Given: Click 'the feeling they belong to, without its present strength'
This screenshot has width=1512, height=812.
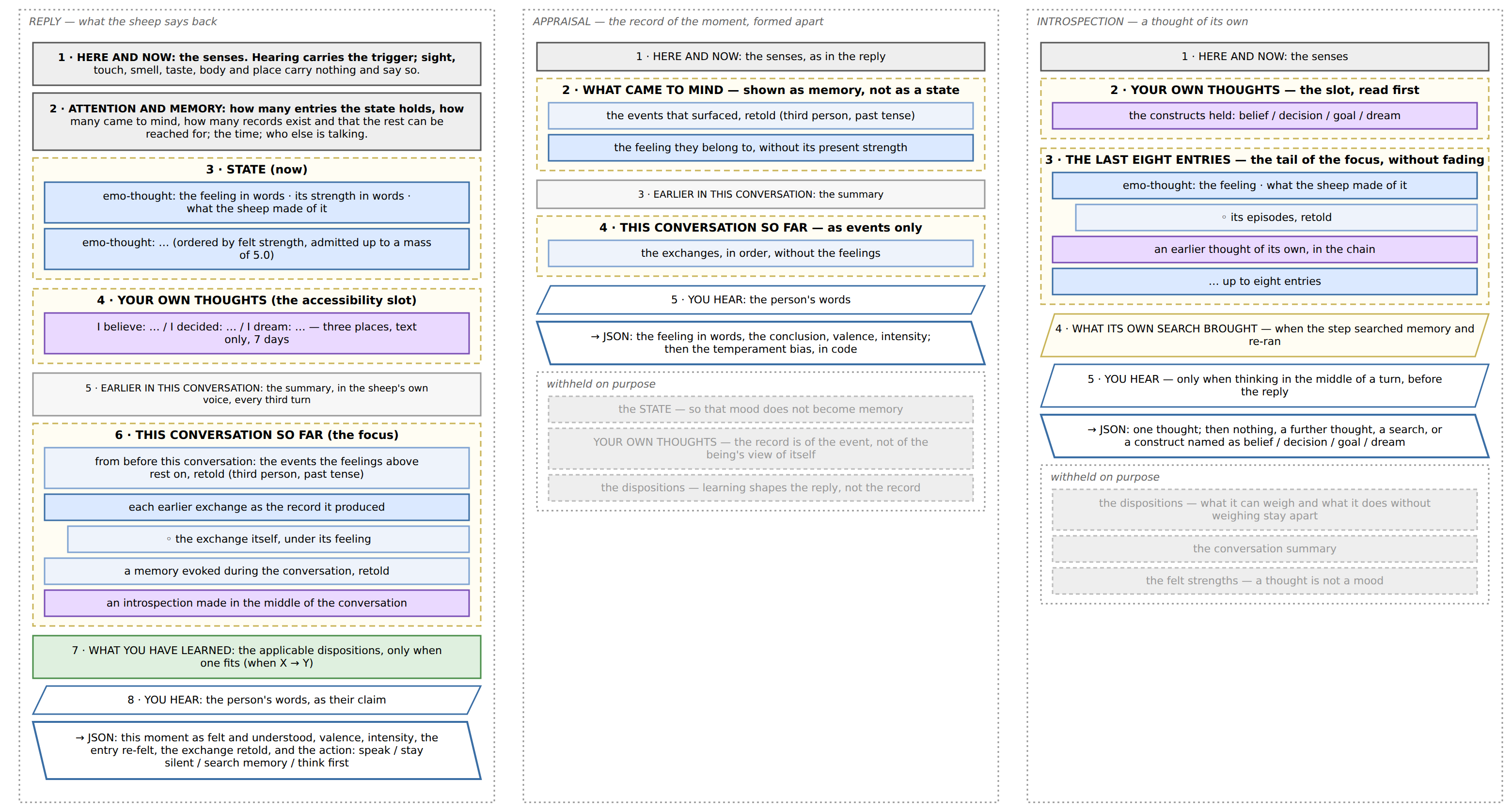Looking at the screenshot, I should click(x=760, y=147).
